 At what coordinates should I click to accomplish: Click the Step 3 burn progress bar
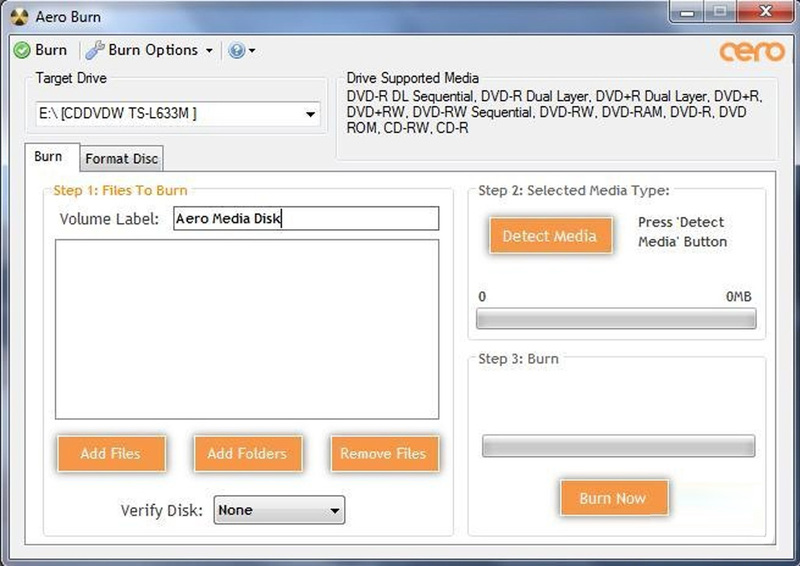pos(618,446)
